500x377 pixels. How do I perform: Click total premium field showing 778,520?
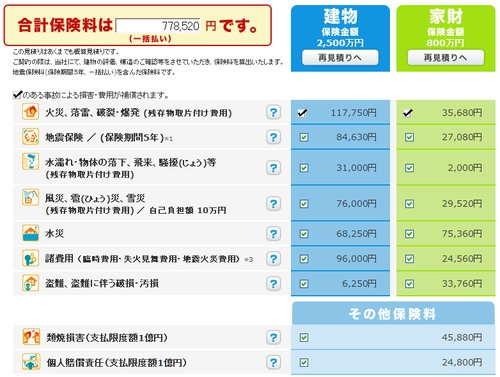[x=158, y=26]
